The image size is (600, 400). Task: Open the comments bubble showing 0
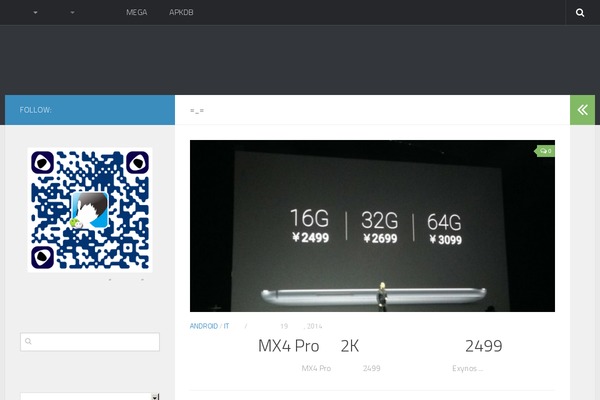coord(545,151)
